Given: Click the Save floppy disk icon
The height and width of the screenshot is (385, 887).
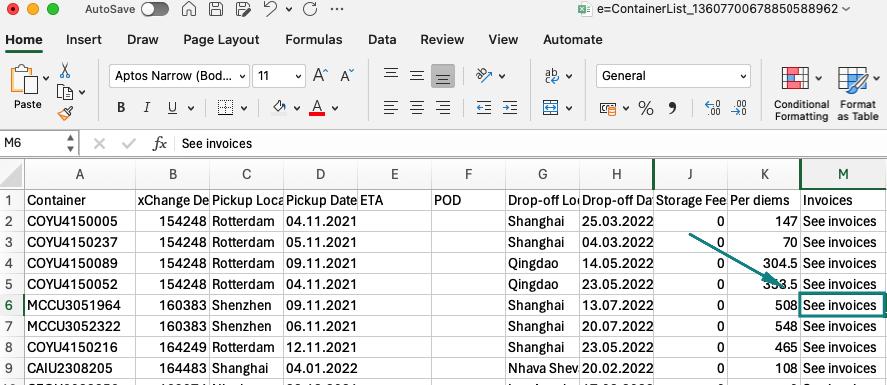Looking at the screenshot, I should click(x=216, y=9).
